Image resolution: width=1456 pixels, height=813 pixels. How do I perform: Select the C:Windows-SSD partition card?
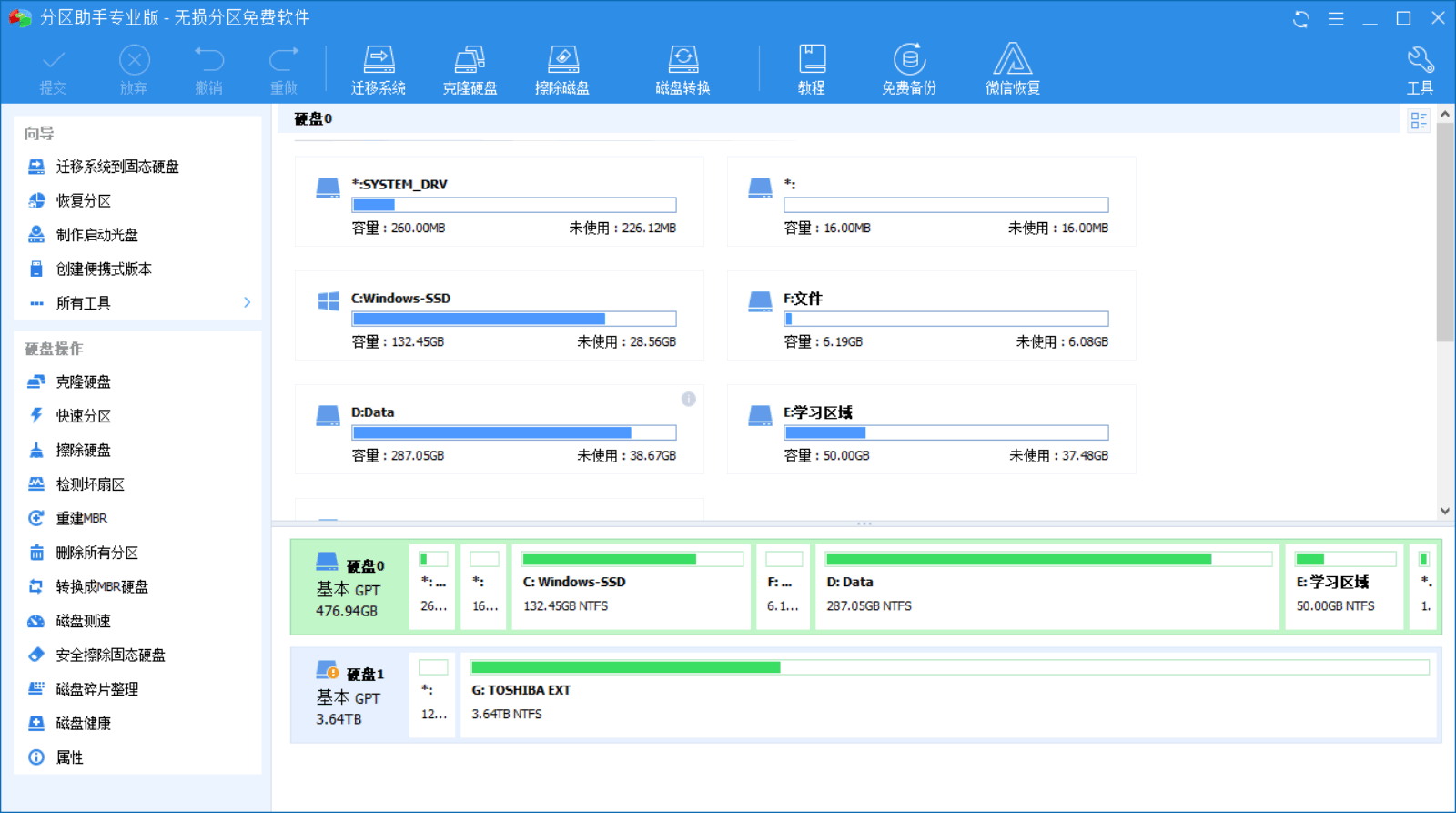(x=500, y=315)
